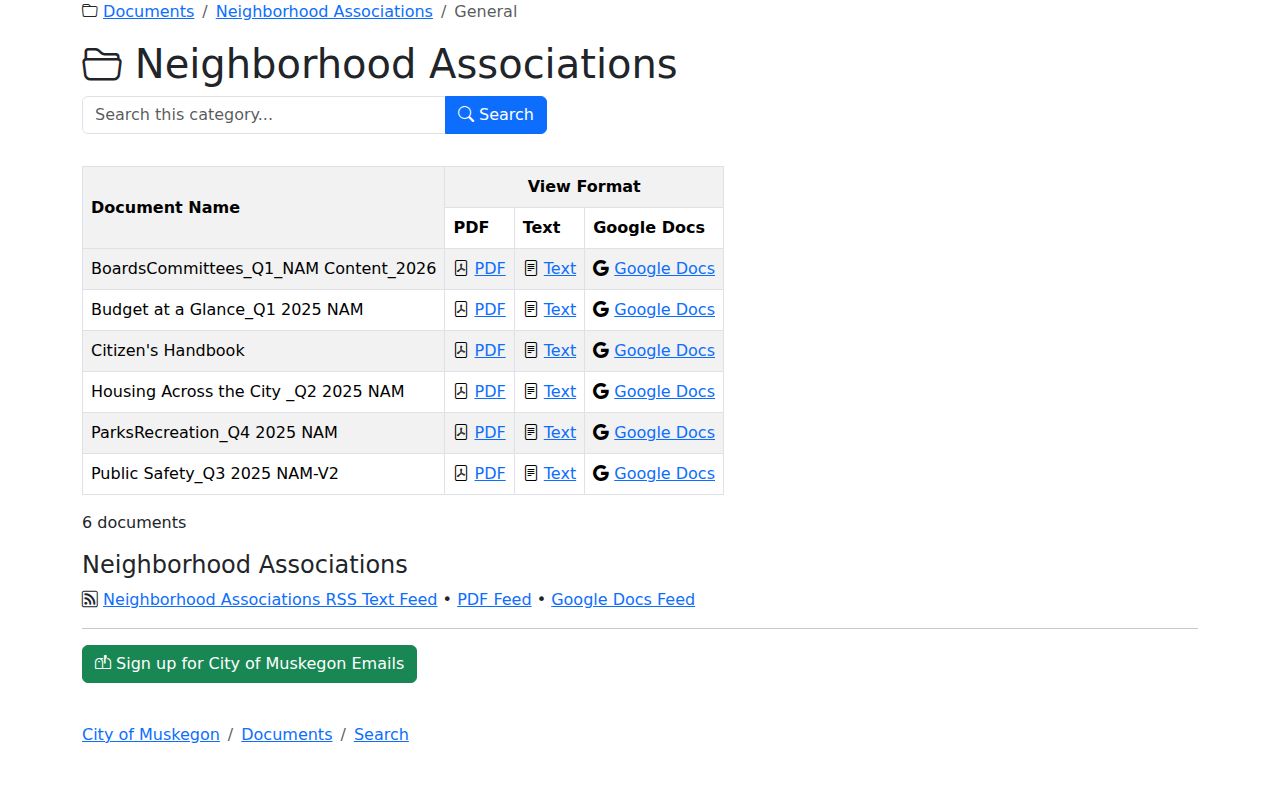Open the Google Docs Feed link
The height and width of the screenshot is (800, 1280).
[x=623, y=599]
